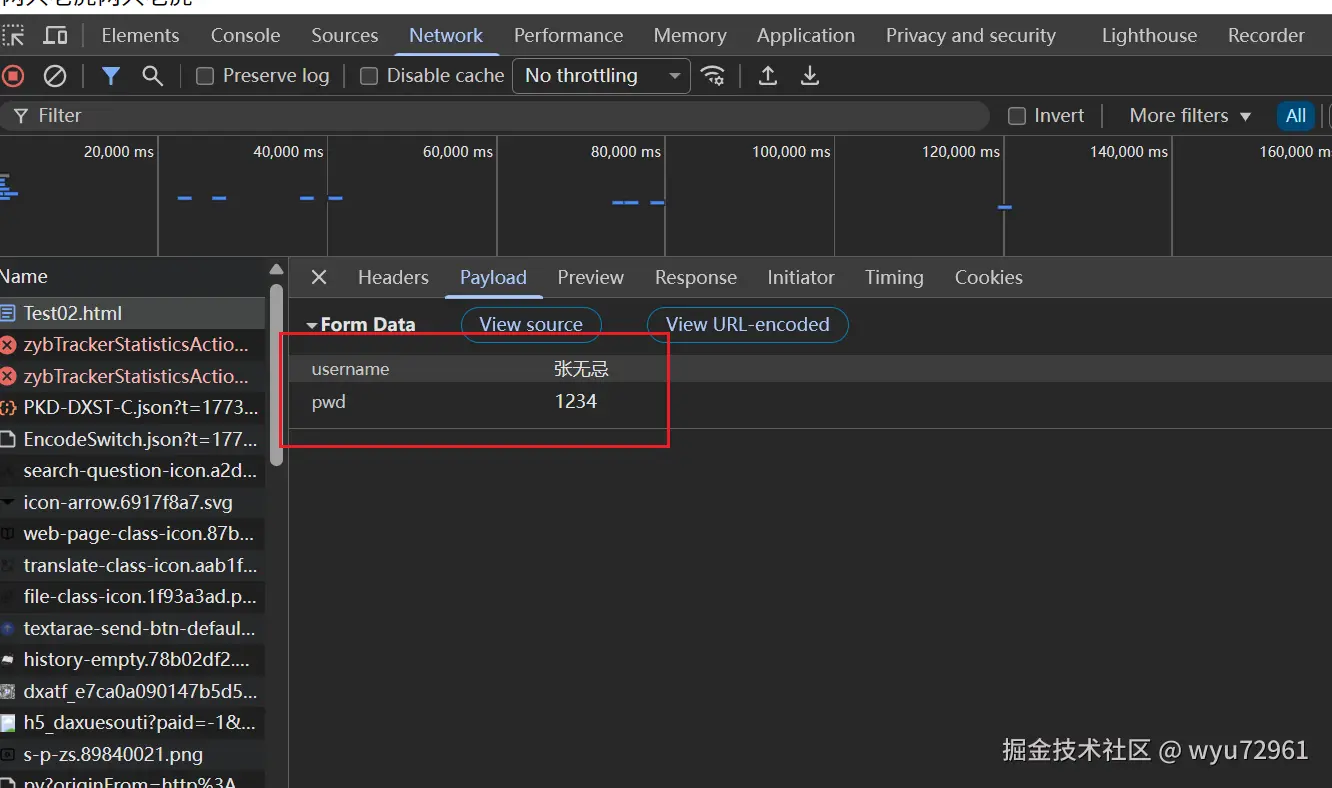Import HAR file upload icon

click(768, 76)
